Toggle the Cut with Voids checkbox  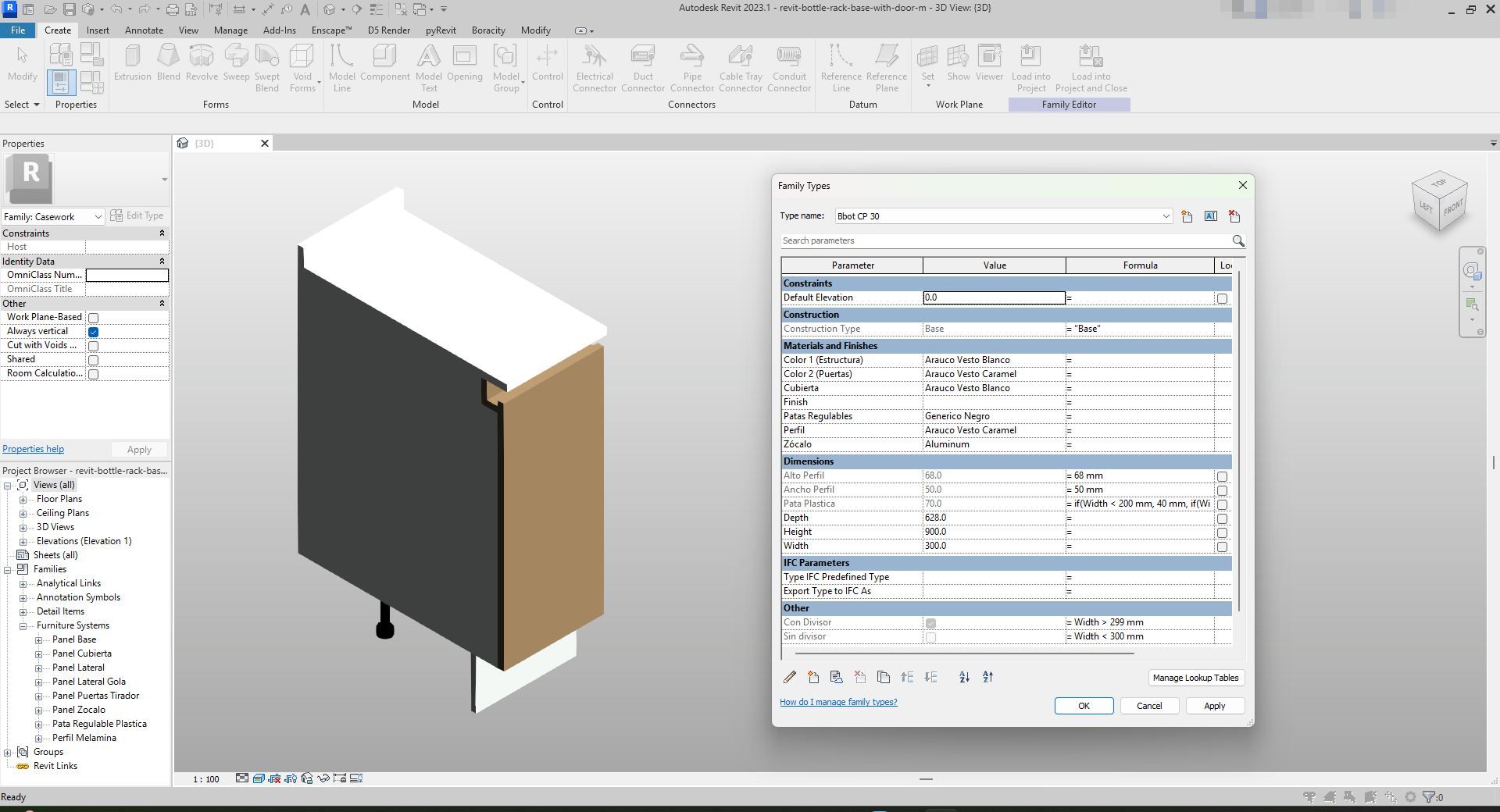click(94, 346)
